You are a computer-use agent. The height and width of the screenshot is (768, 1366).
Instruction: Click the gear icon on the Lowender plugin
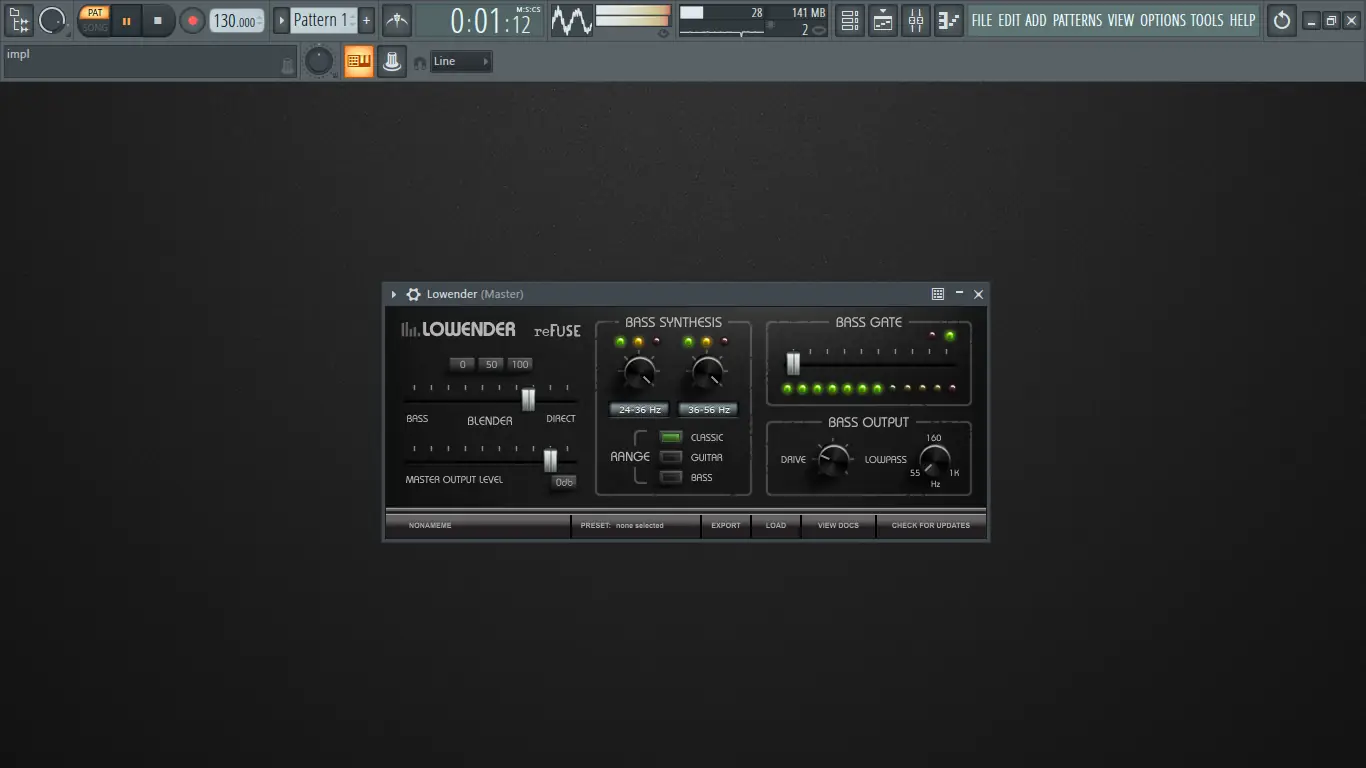413,293
